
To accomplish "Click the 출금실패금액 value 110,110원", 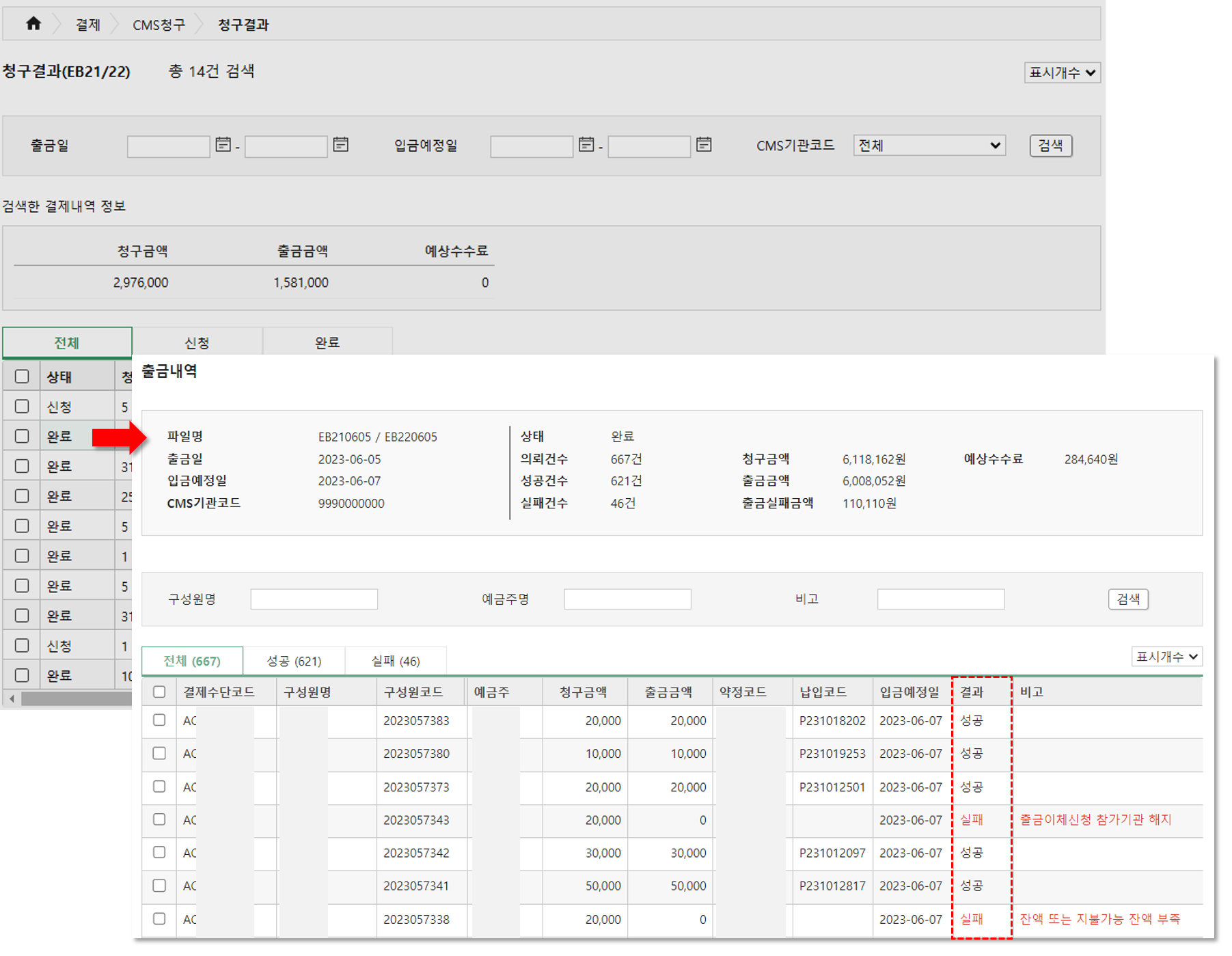I will pos(869,503).
